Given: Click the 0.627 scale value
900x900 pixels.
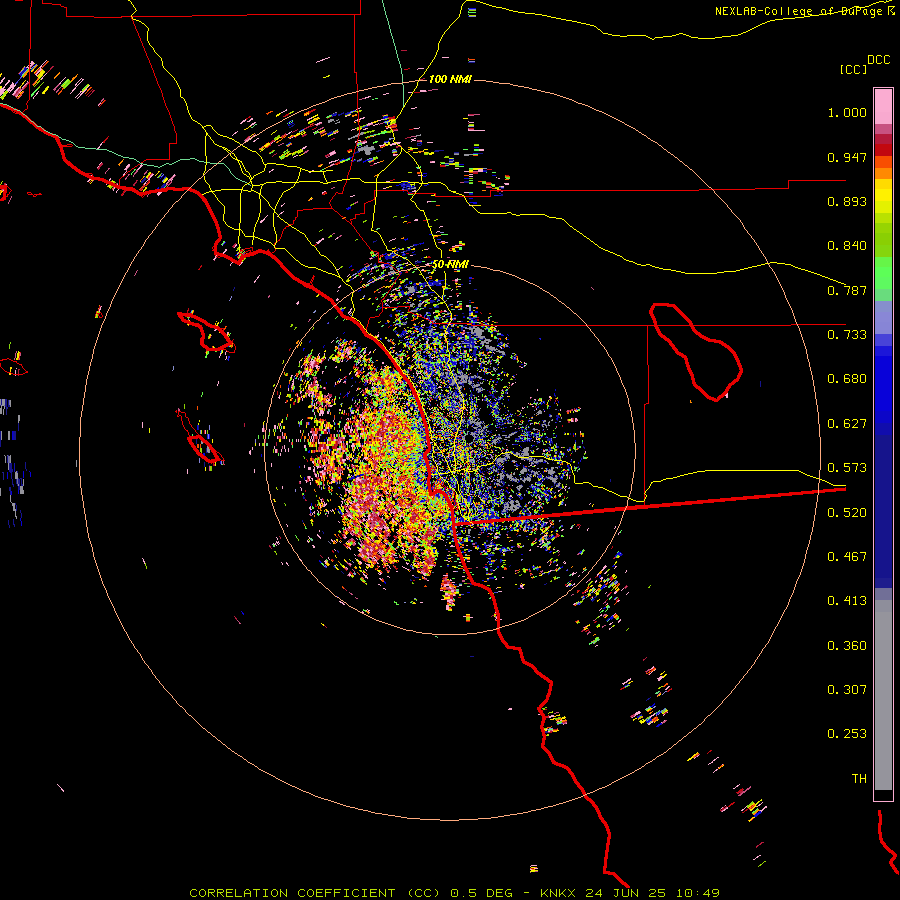Looking at the screenshot, I should tap(847, 424).
